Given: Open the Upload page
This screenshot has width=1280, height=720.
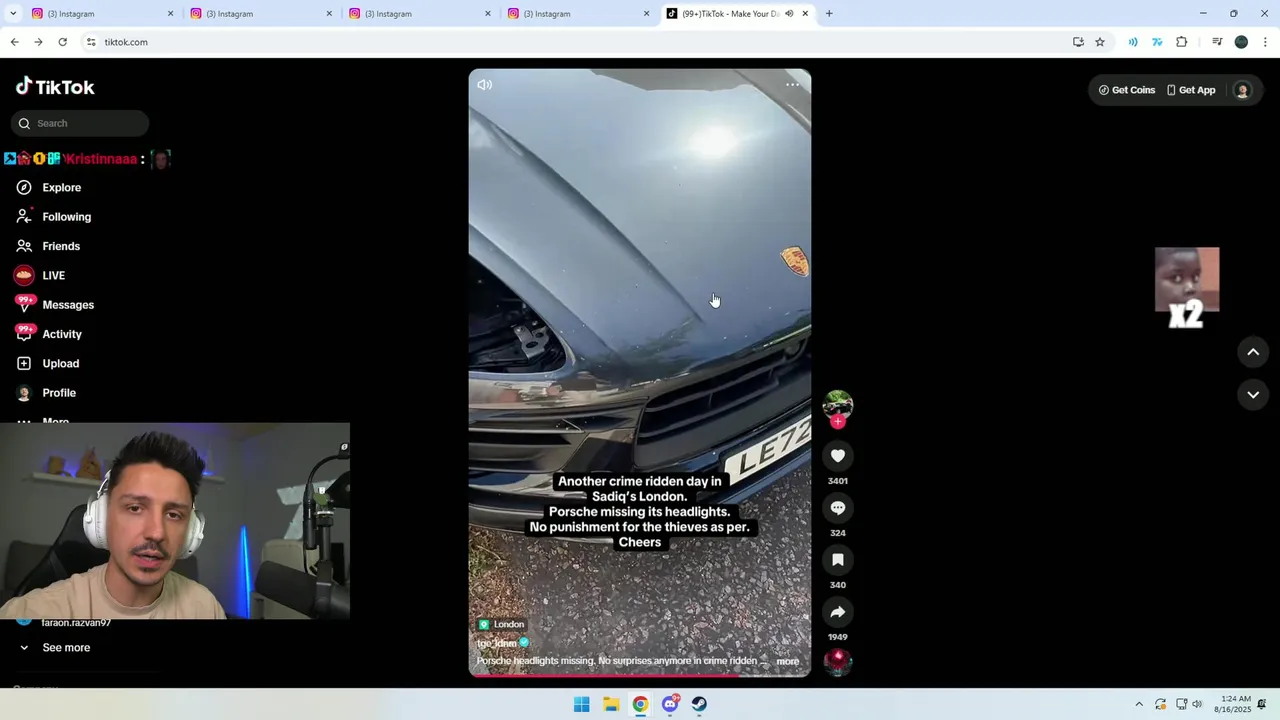Looking at the screenshot, I should (x=60, y=364).
